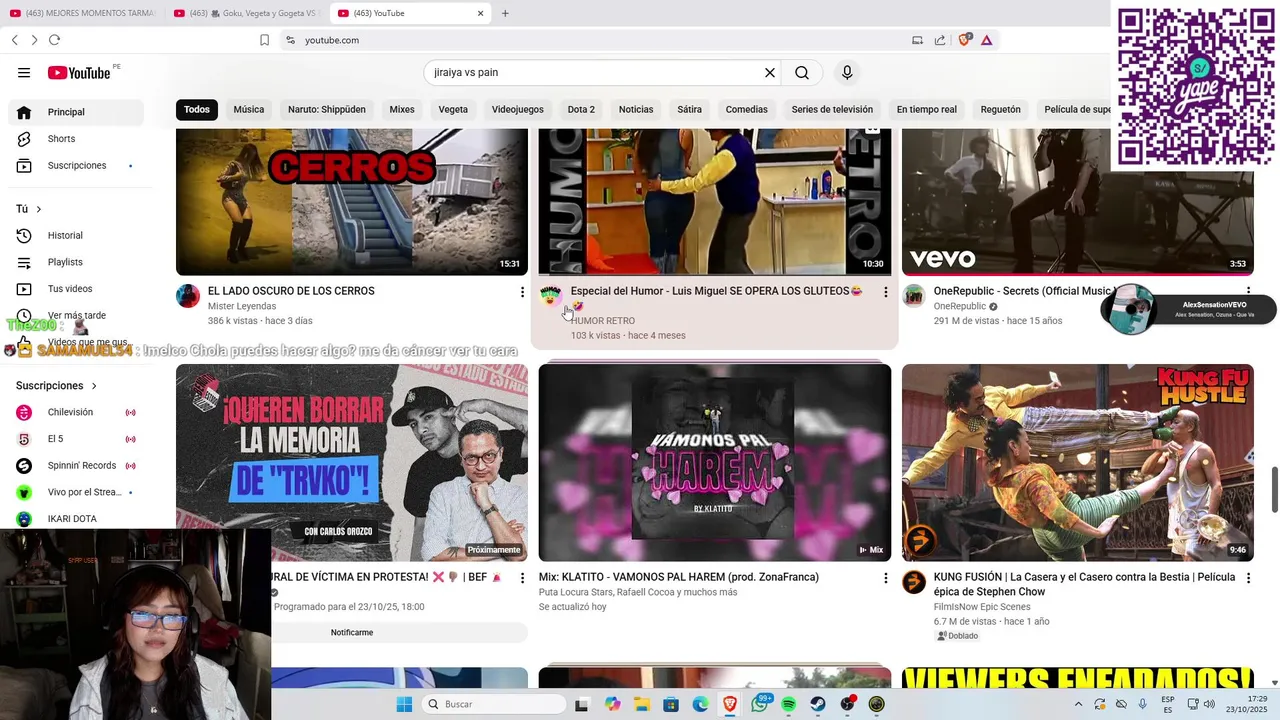Select the 'Comedias' filter chip

tap(747, 109)
